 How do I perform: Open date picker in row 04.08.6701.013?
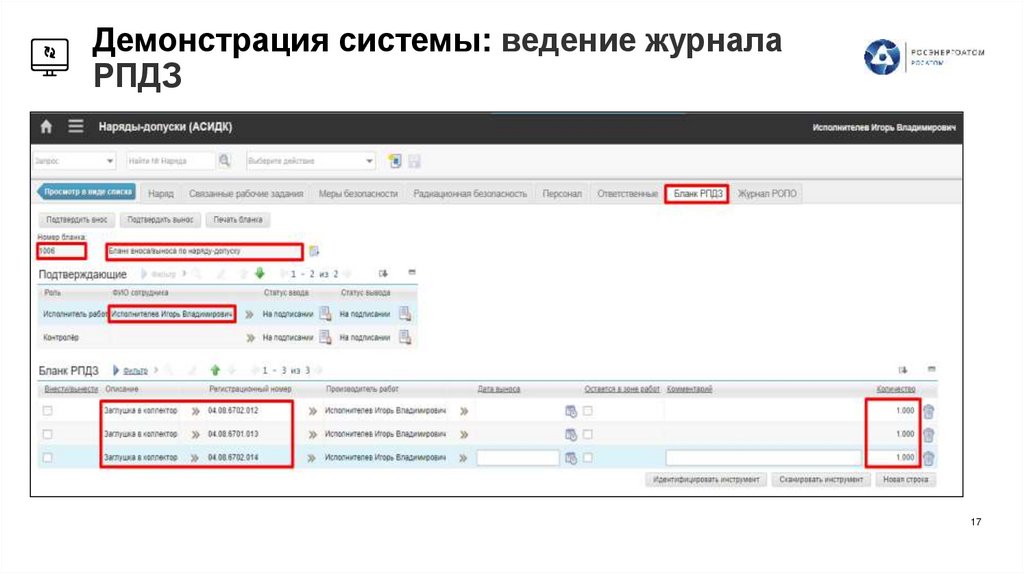click(x=571, y=434)
